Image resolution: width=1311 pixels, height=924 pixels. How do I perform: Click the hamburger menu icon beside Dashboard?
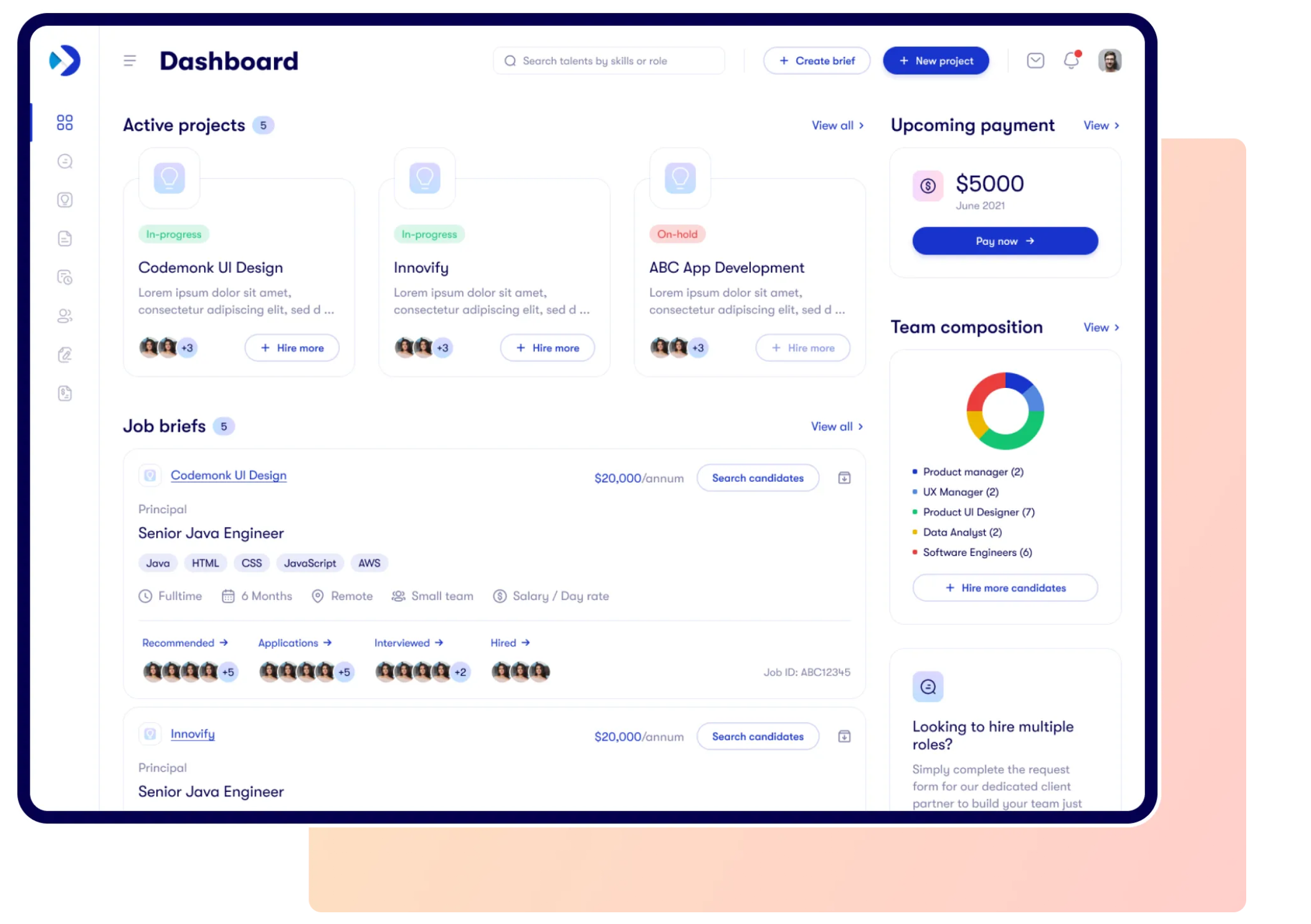(130, 60)
